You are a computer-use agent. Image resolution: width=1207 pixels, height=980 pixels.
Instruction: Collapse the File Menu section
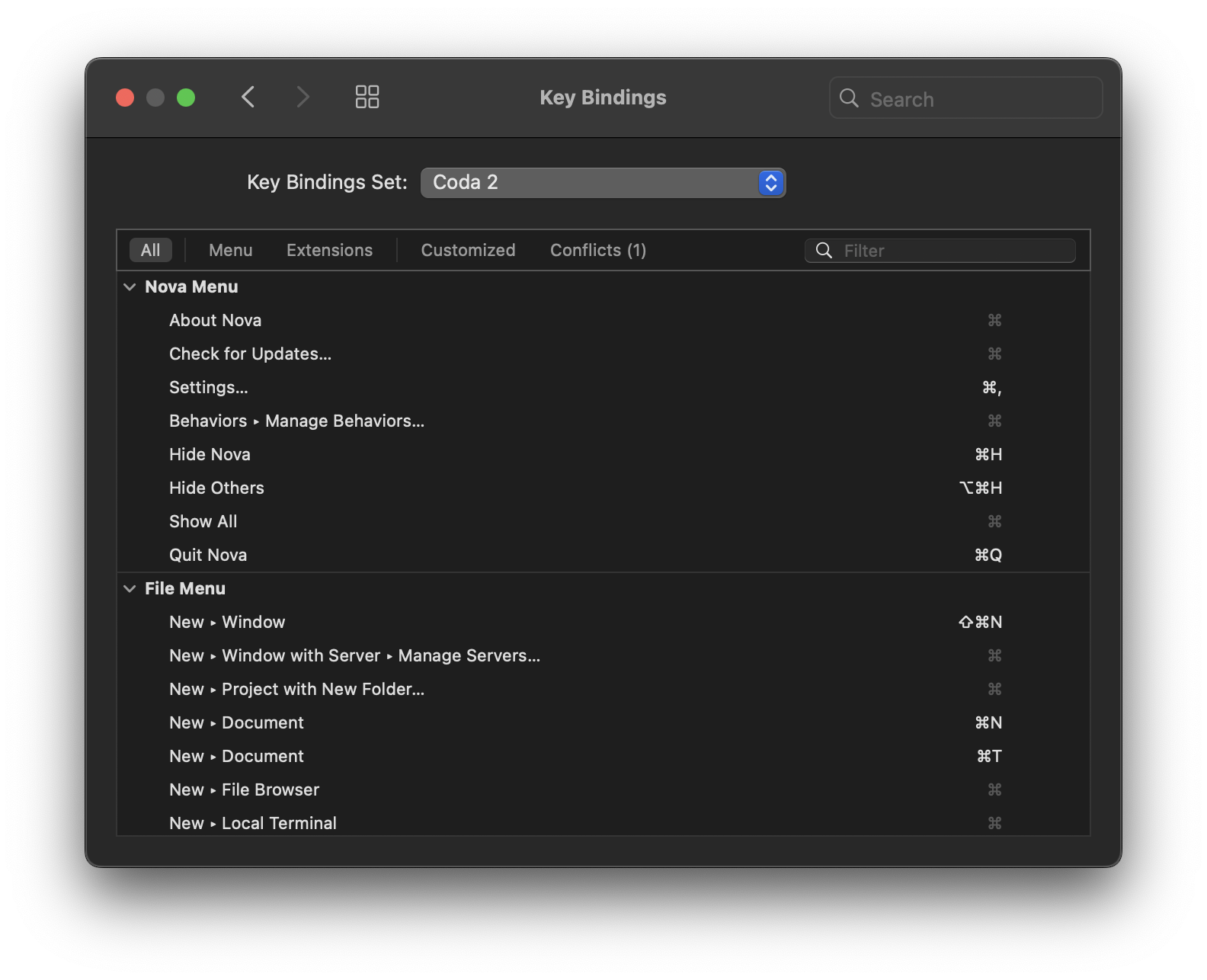coord(130,588)
